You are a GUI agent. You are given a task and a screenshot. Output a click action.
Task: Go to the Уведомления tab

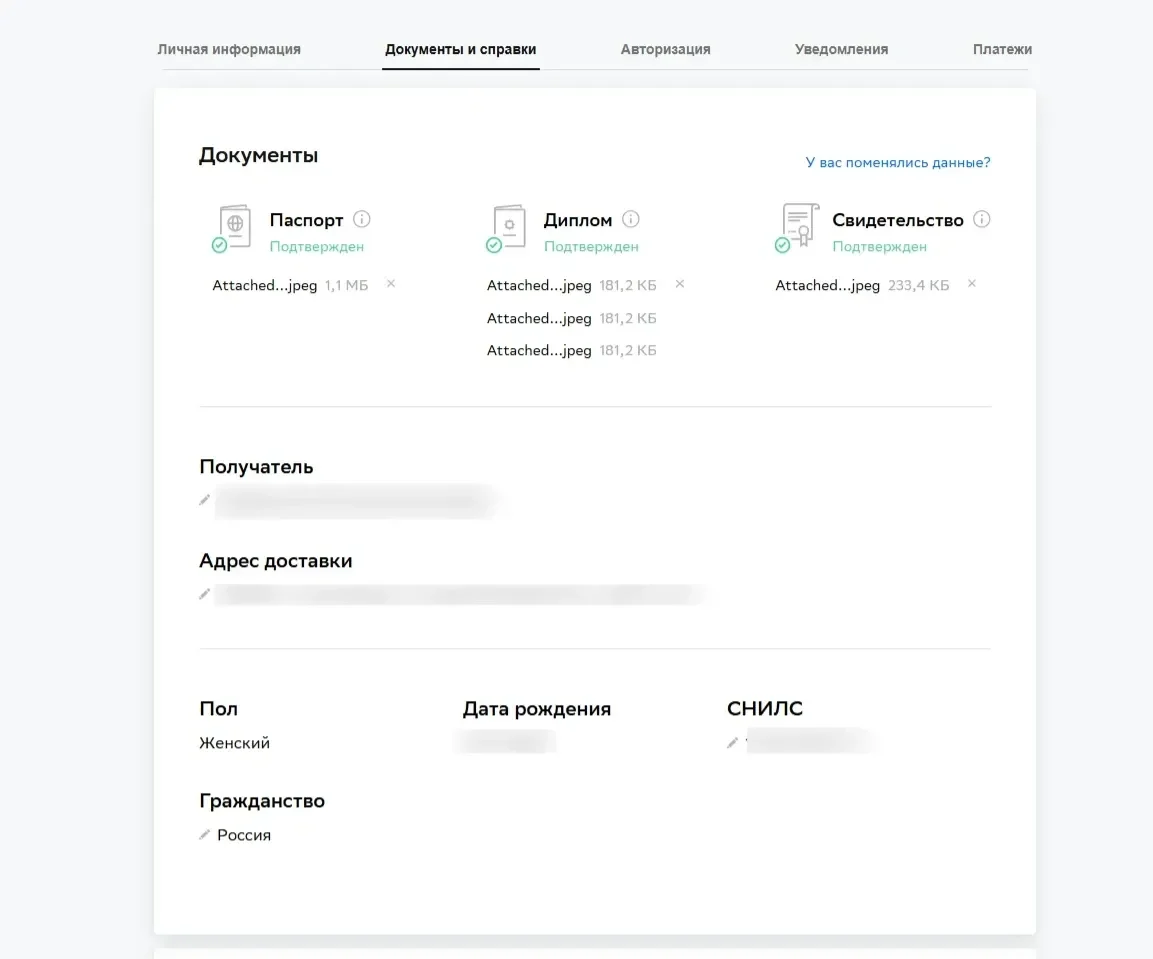(841, 49)
